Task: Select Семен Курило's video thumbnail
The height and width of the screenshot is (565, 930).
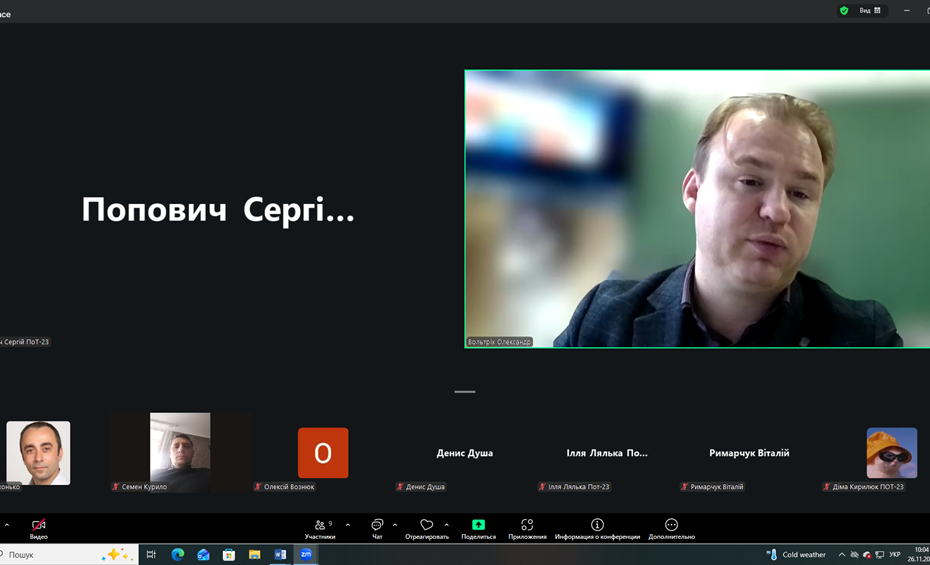Action: click(x=180, y=452)
